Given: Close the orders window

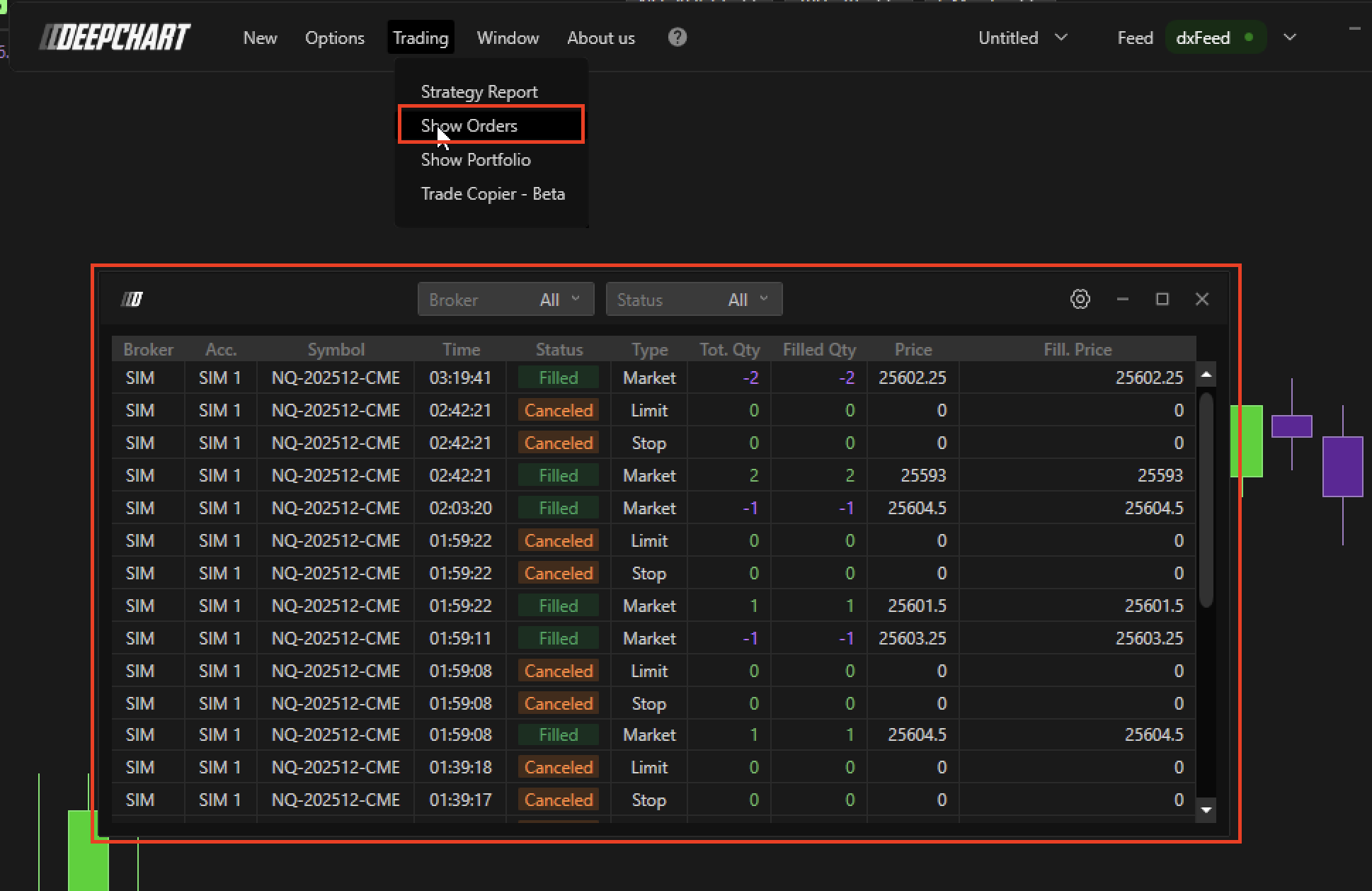Looking at the screenshot, I should [1201, 299].
